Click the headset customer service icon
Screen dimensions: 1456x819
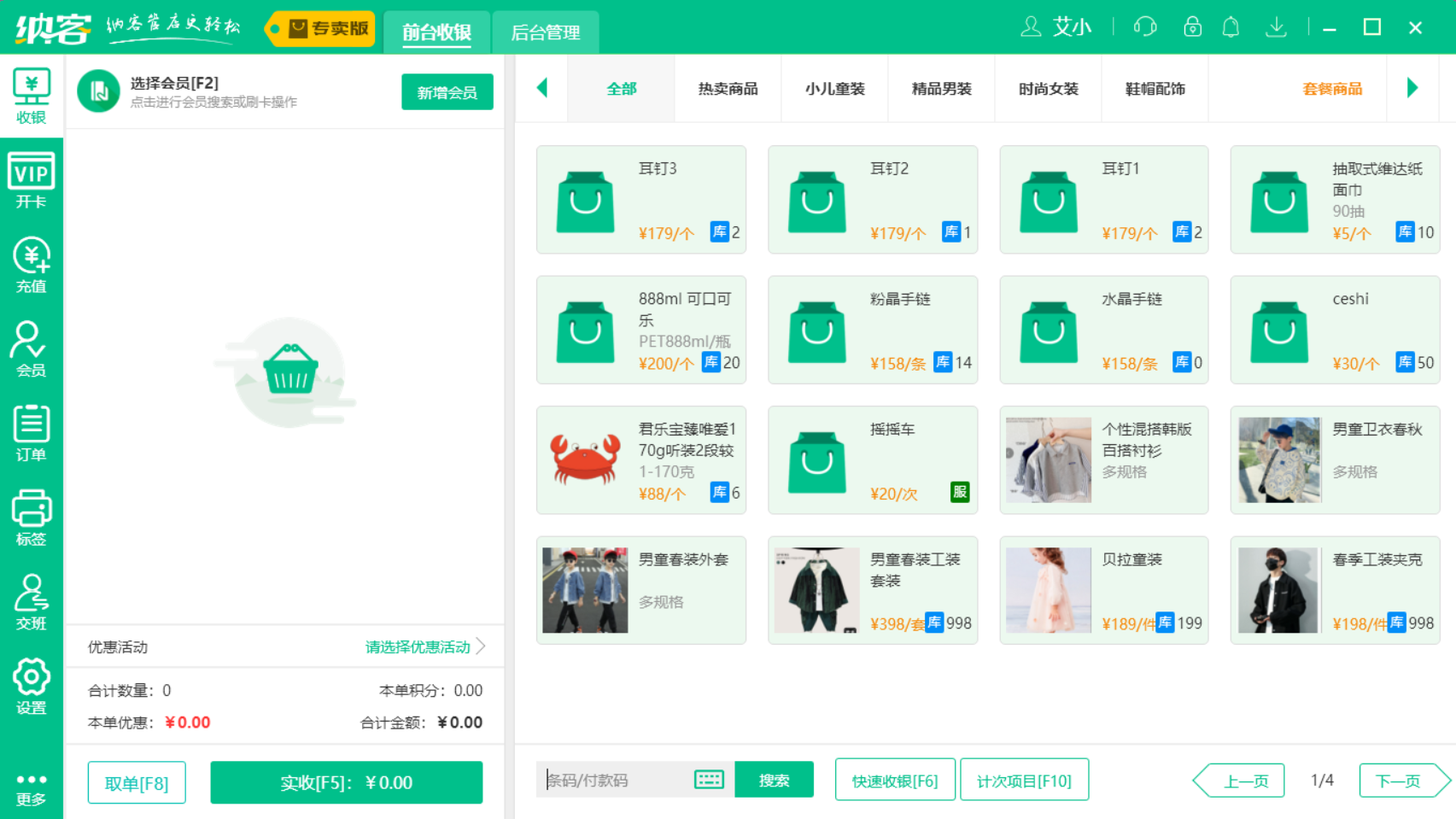tap(1144, 26)
